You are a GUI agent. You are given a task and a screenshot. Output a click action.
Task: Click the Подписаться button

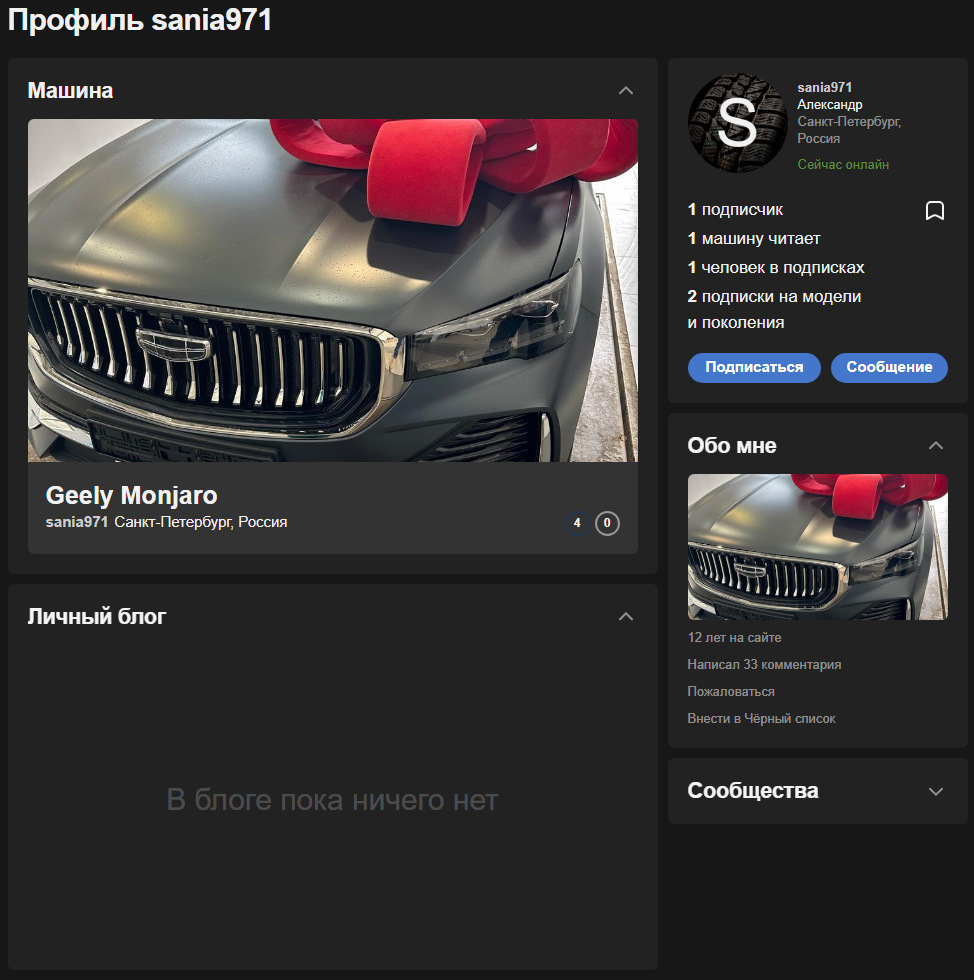754,367
